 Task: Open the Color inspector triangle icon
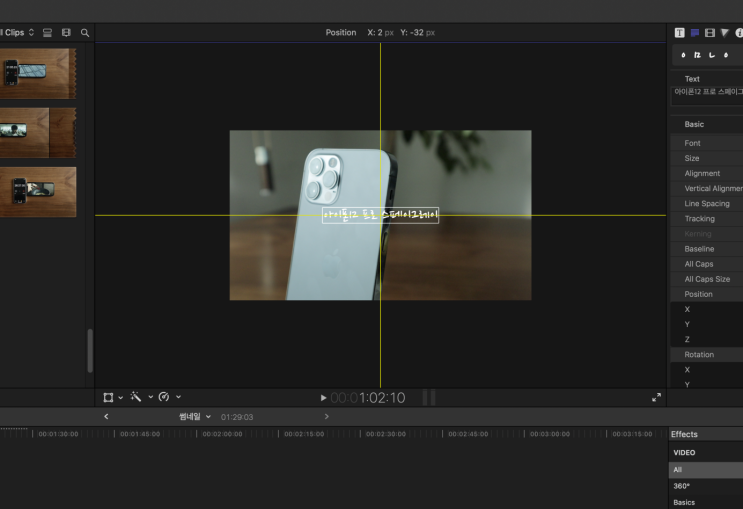(725, 33)
